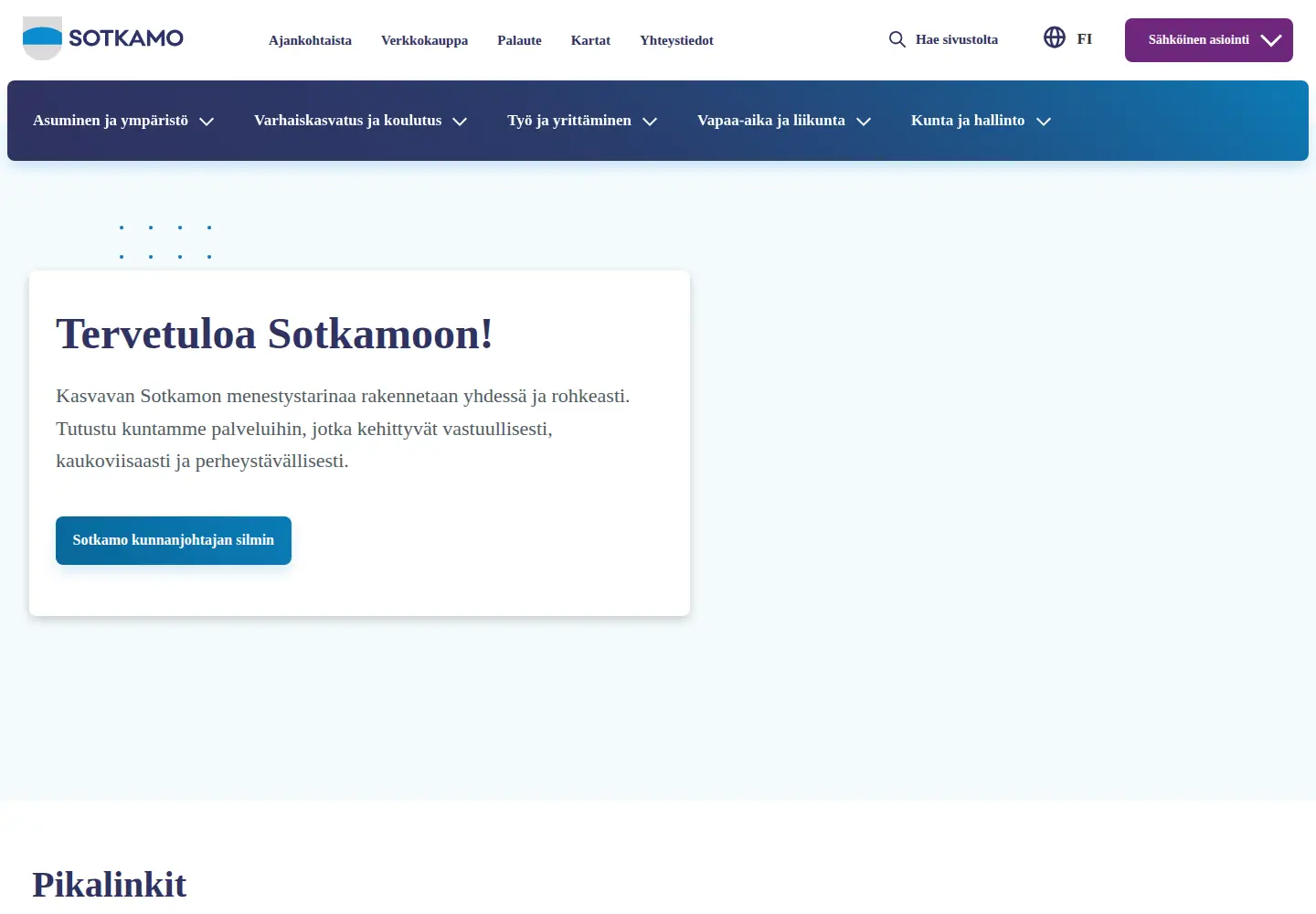
Task: Open the Ajankohtaista link
Action: tap(310, 40)
